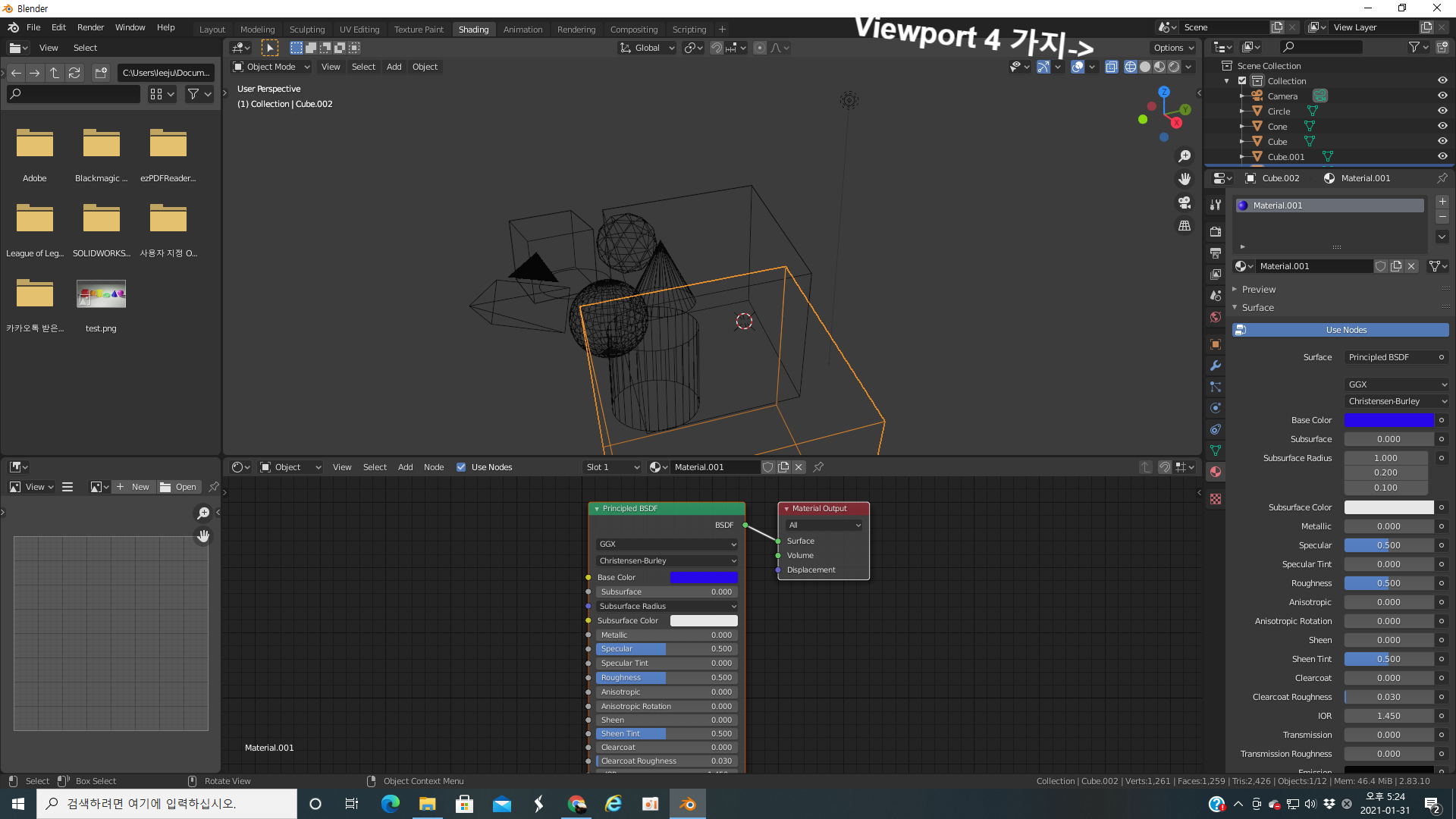Switch to the Sculpting workspace tab
The image size is (1456, 819).
pos(306,30)
